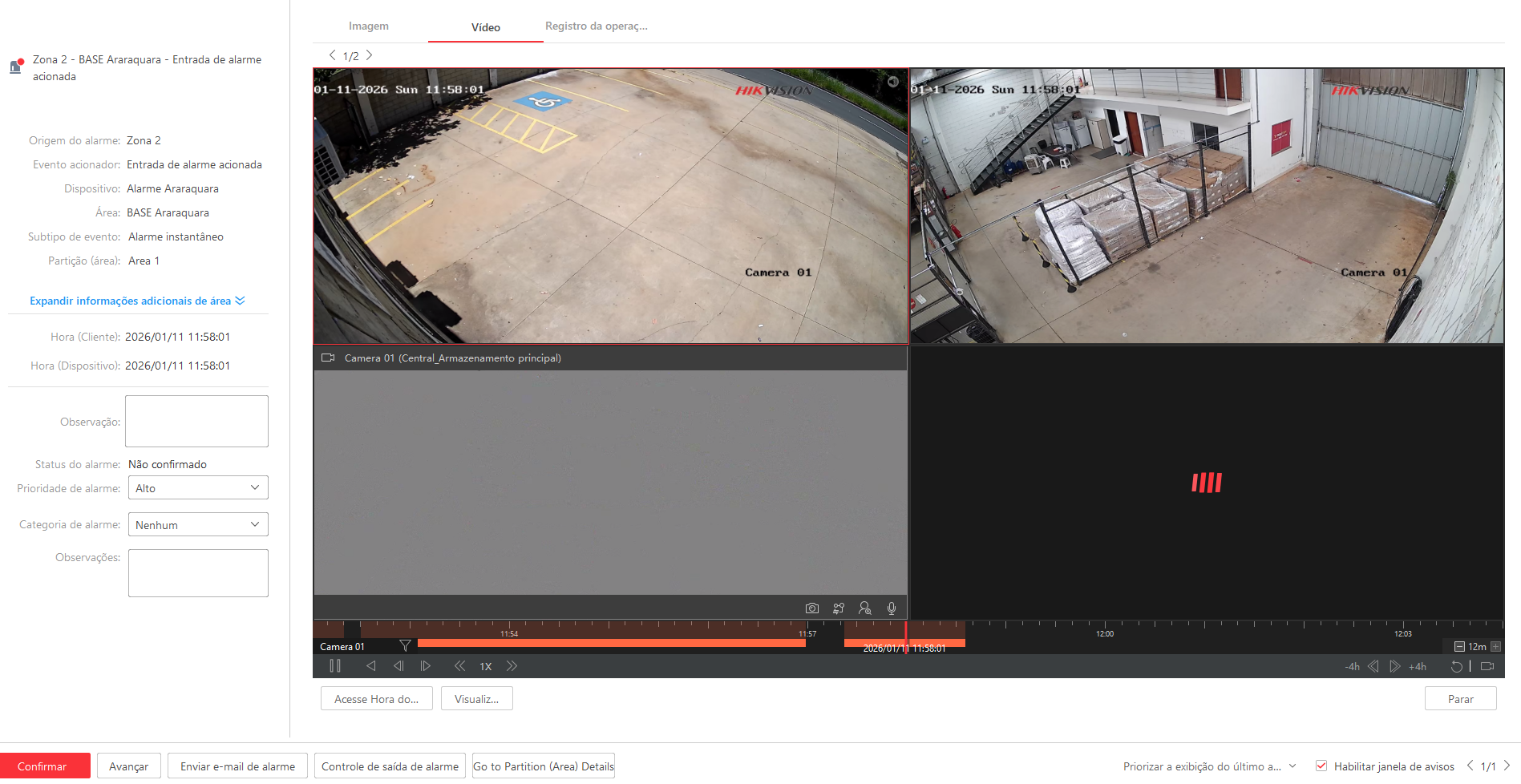Toggle audio icon on first camera feed
The image size is (1521, 784).
(x=892, y=82)
